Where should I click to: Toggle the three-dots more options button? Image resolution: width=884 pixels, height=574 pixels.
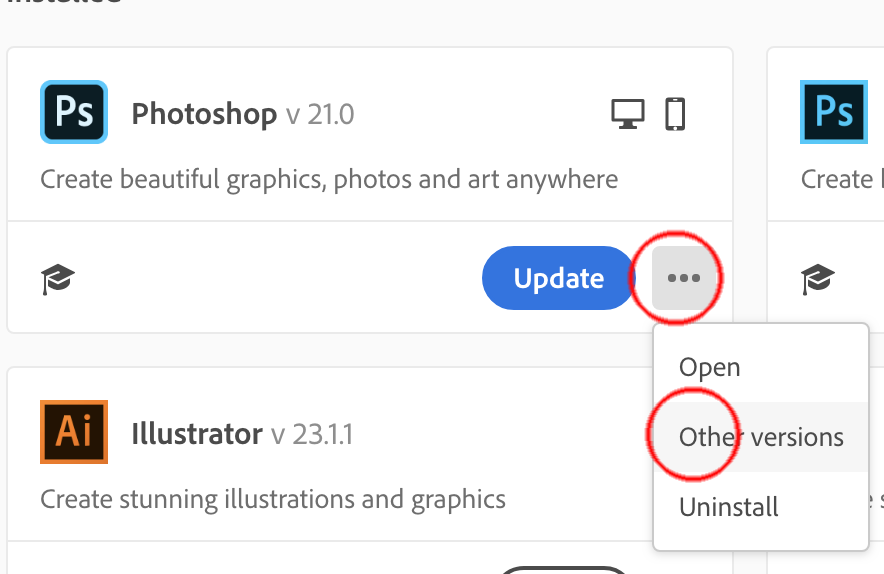tap(684, 278)
